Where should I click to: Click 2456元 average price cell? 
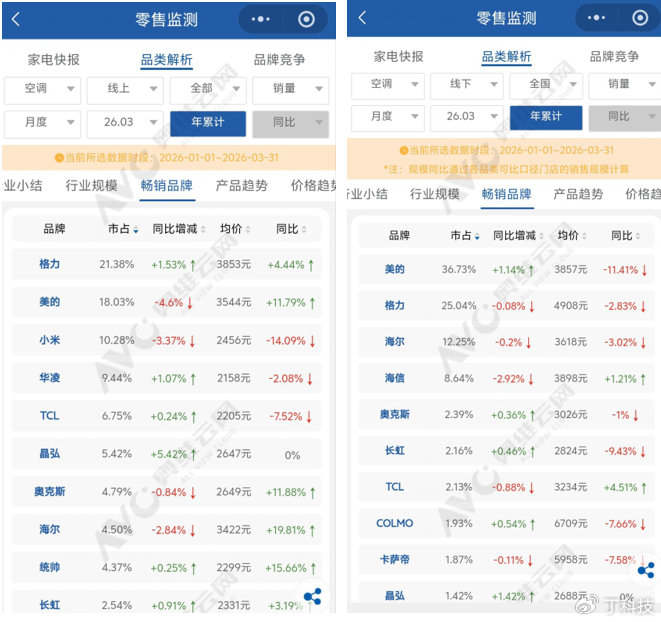coord(234,340)
